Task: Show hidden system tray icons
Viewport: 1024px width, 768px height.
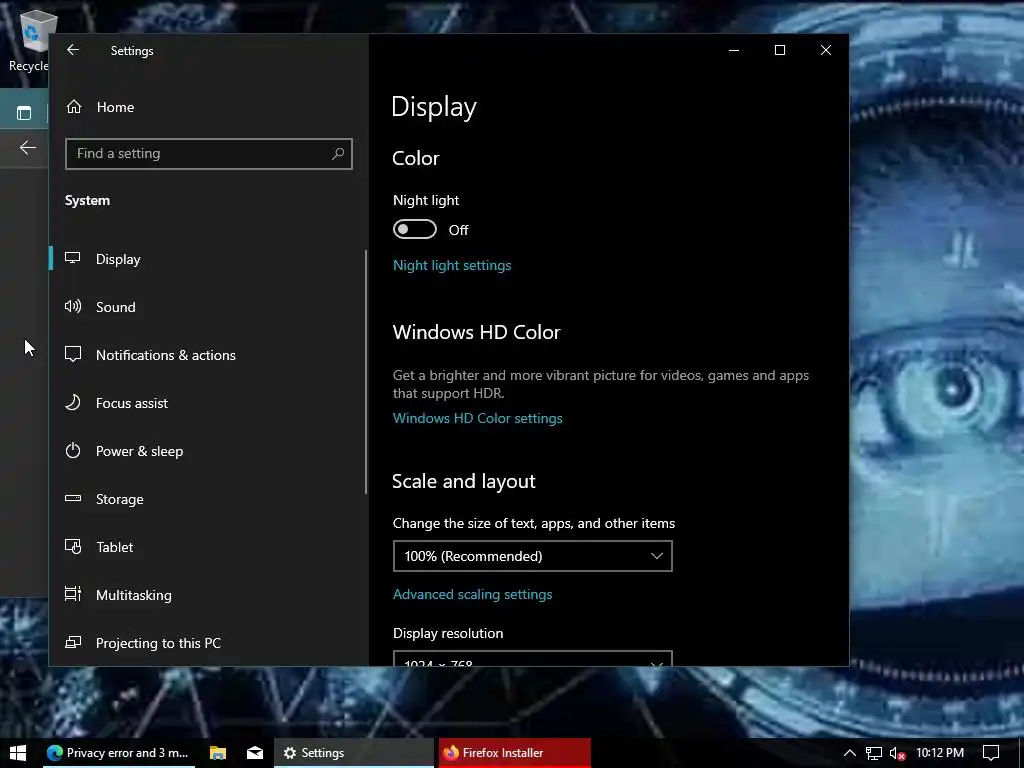Action: (849, 752)
